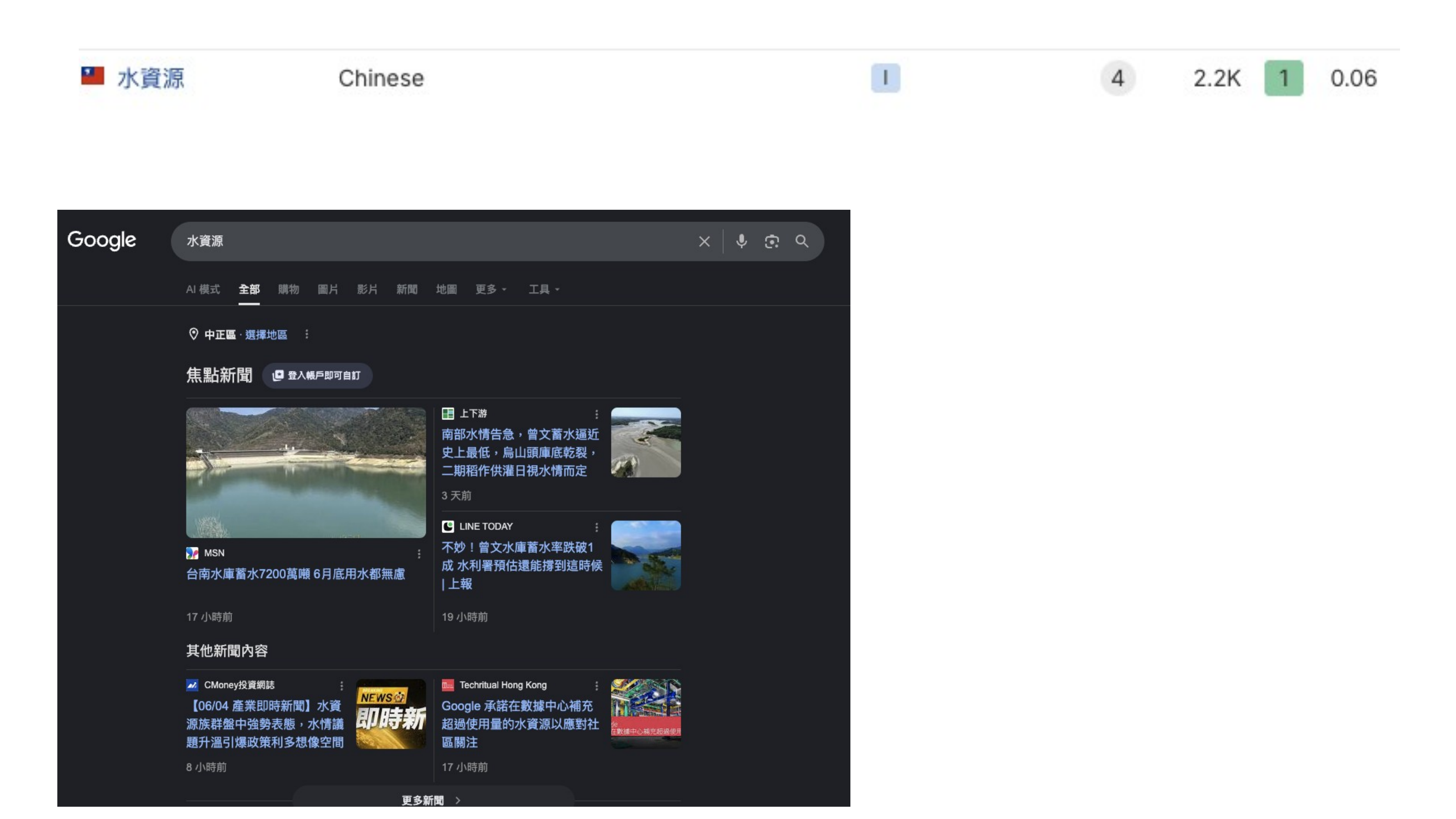Click the location pin icon beside 中正區
1456x819 pixels.
193,334
